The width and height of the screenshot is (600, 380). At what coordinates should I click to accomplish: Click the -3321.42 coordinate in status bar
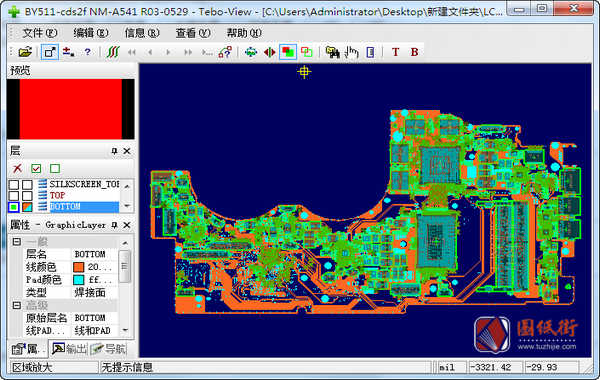(494, 367)
